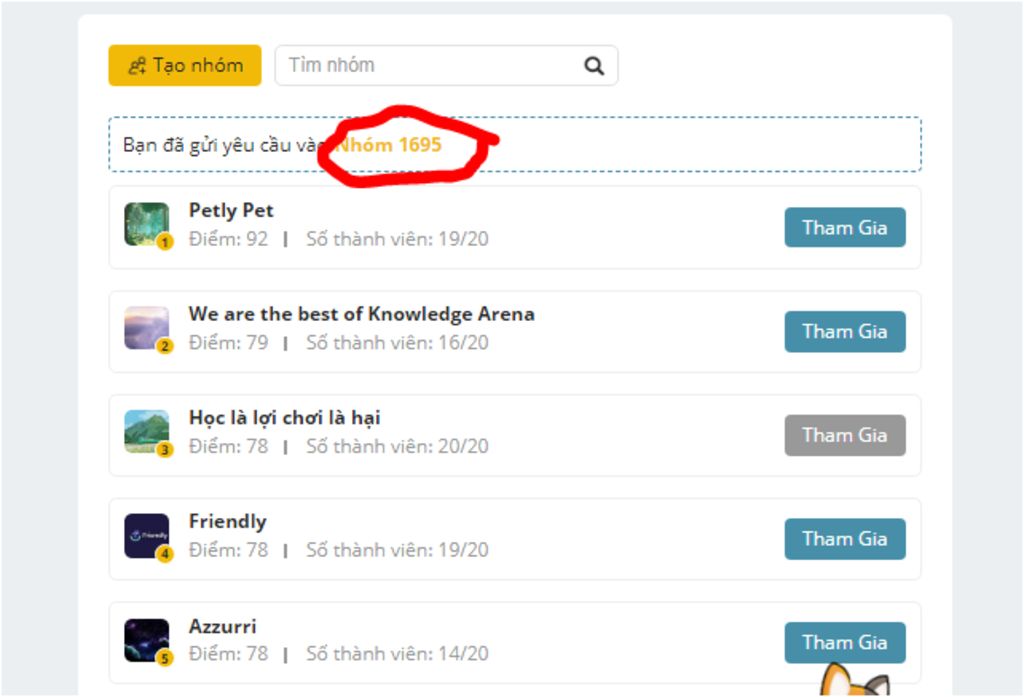This screenshot has height=697, width=1024.
Task: Click the Tạo nhóm button
Action: coord(185,65)
